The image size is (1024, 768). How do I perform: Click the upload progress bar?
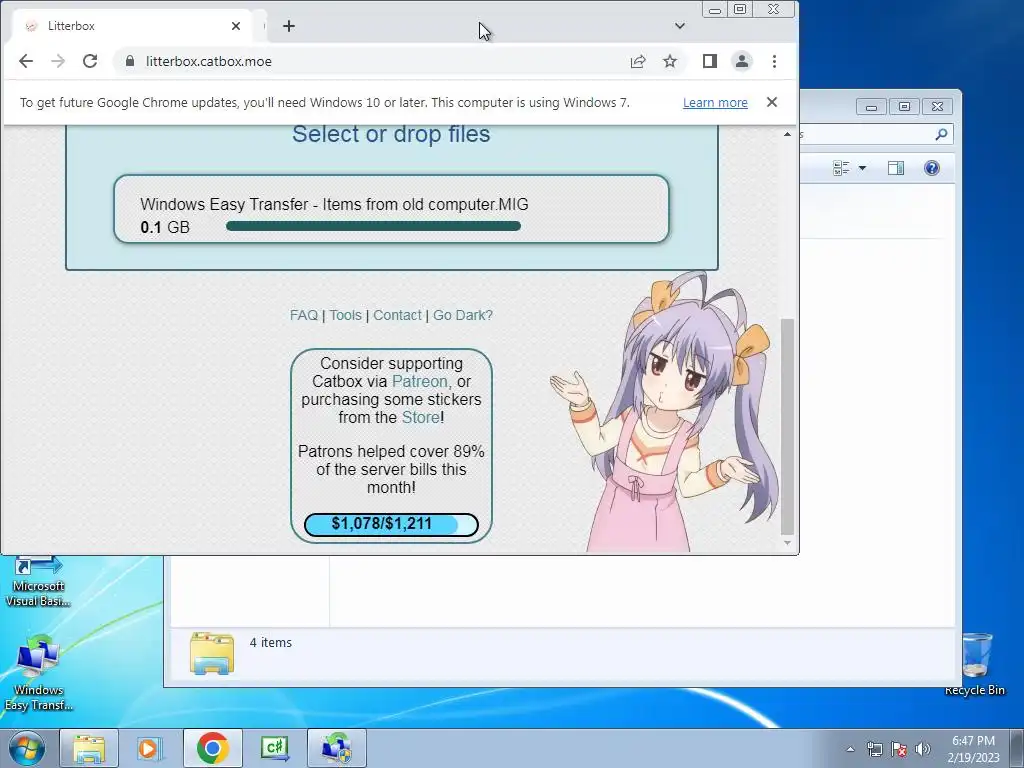(374, 226)
